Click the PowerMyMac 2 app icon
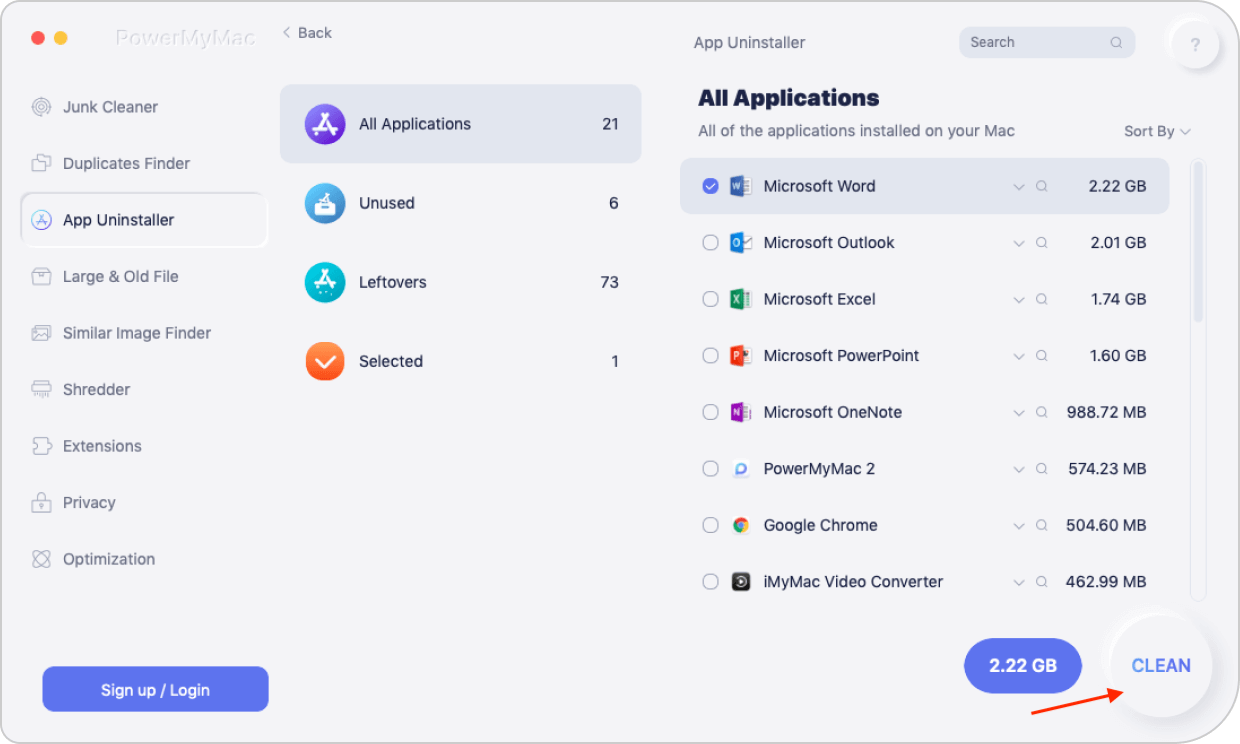Viewport: 1240px width, 744px height. coord(740,468)
